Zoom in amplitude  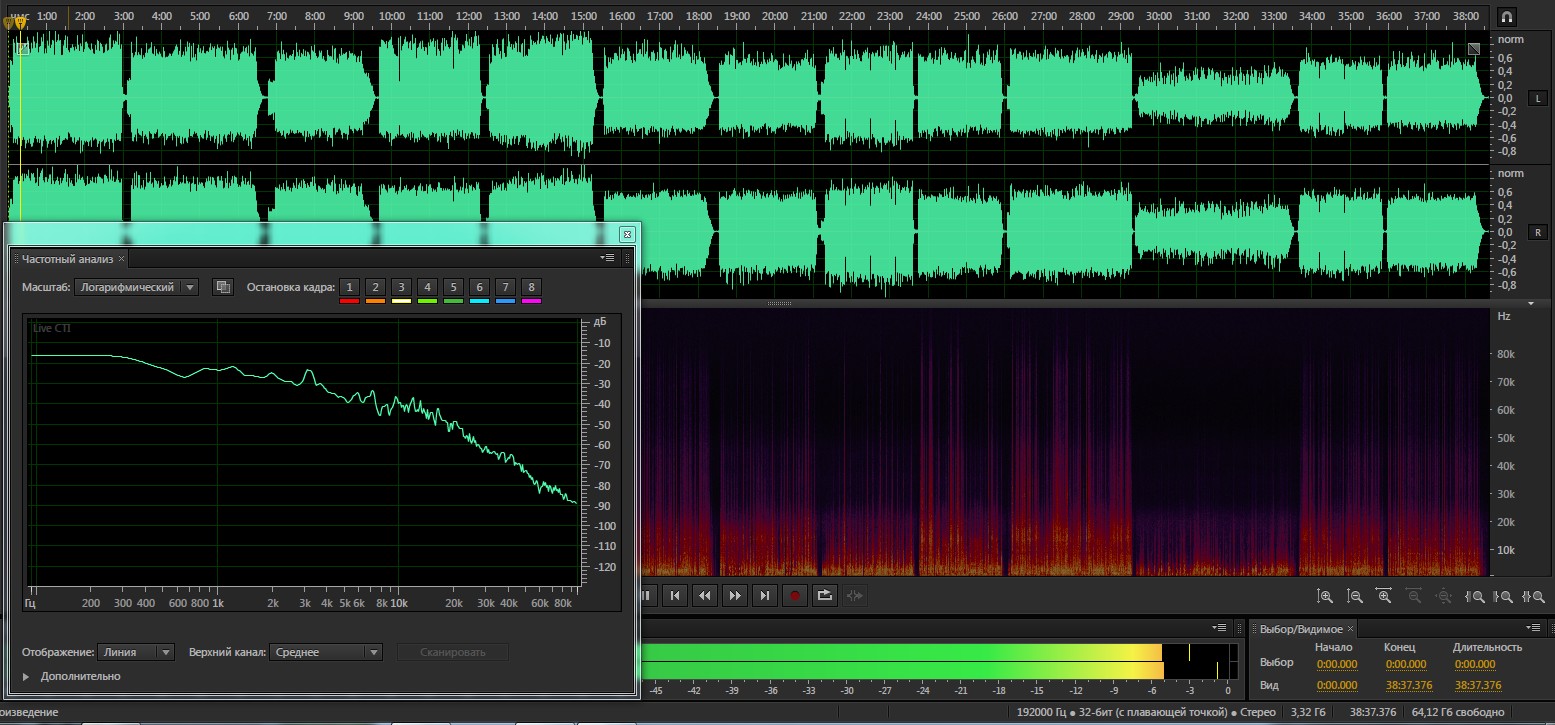1326,596
